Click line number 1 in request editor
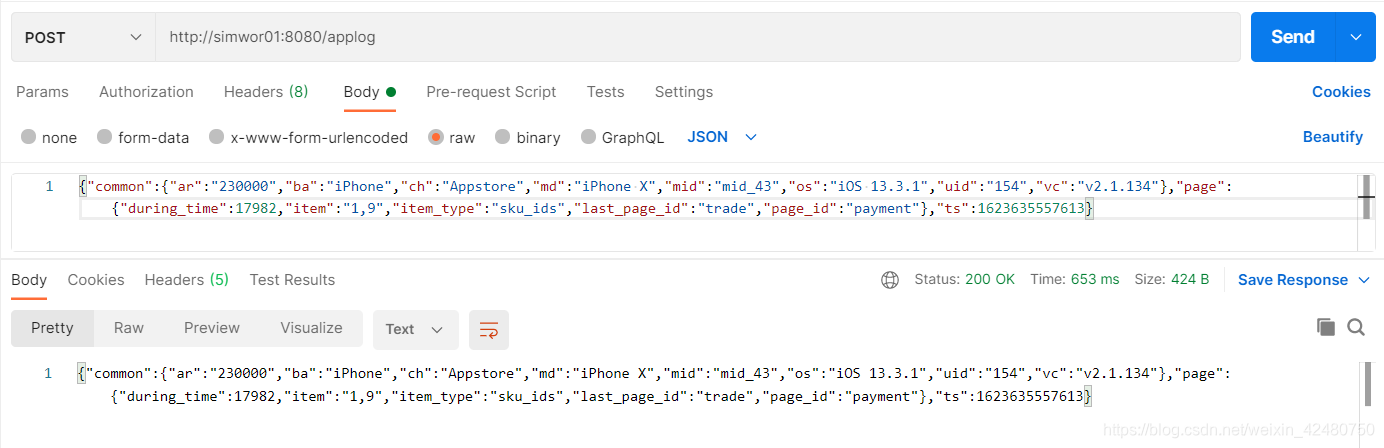The width and height of the screenshot is (1384, 448). tap(49, 186)
